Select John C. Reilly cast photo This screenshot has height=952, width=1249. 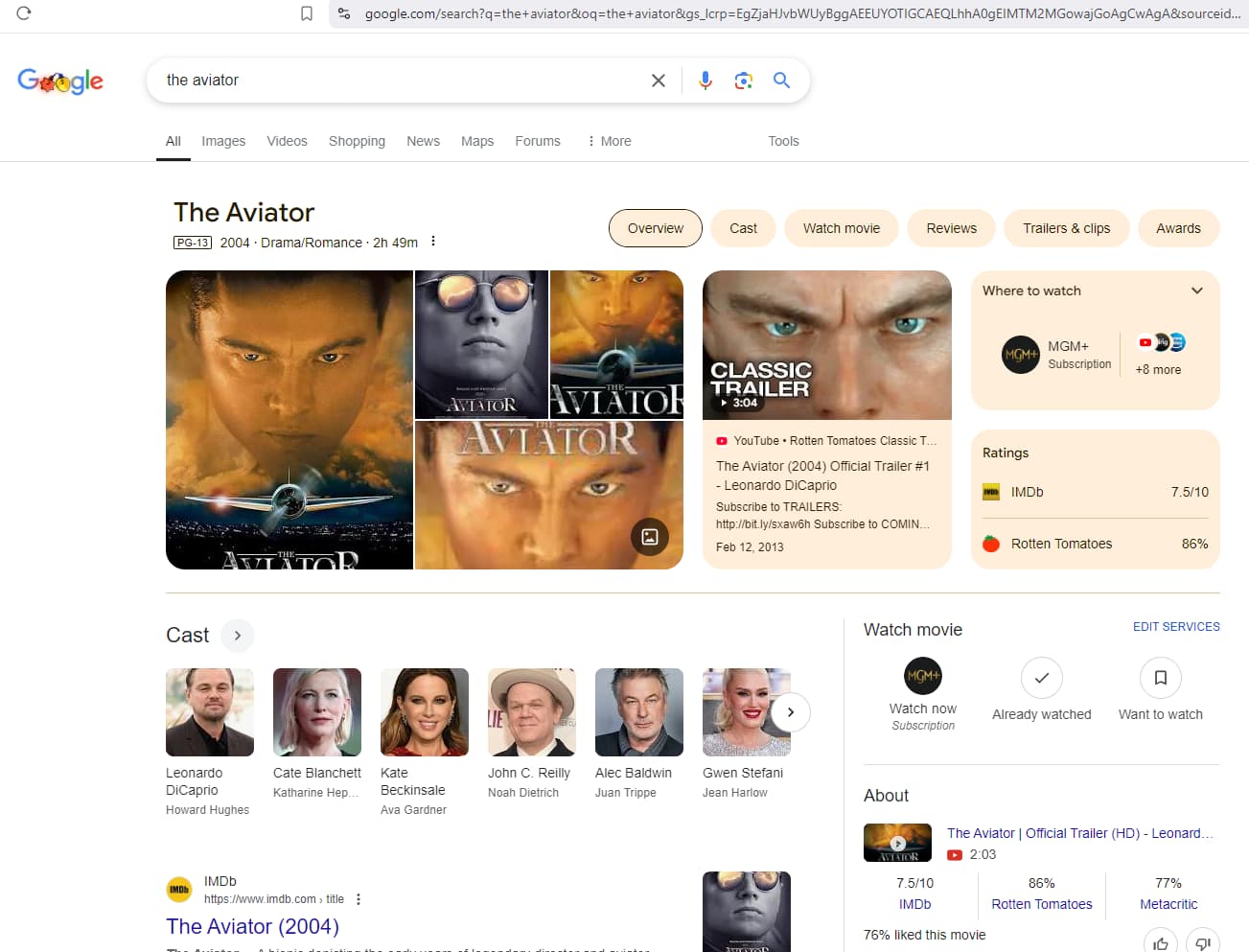pos(532,712)
